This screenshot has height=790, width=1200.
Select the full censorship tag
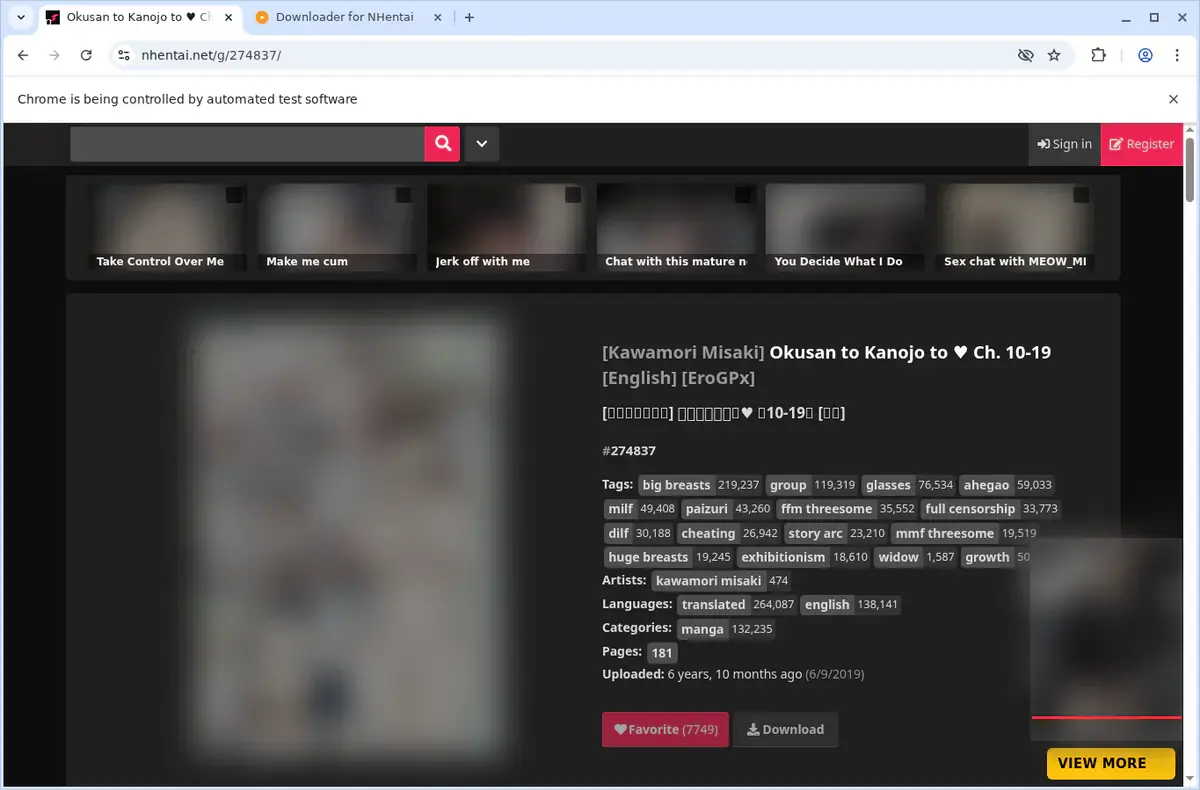(989, 509)
